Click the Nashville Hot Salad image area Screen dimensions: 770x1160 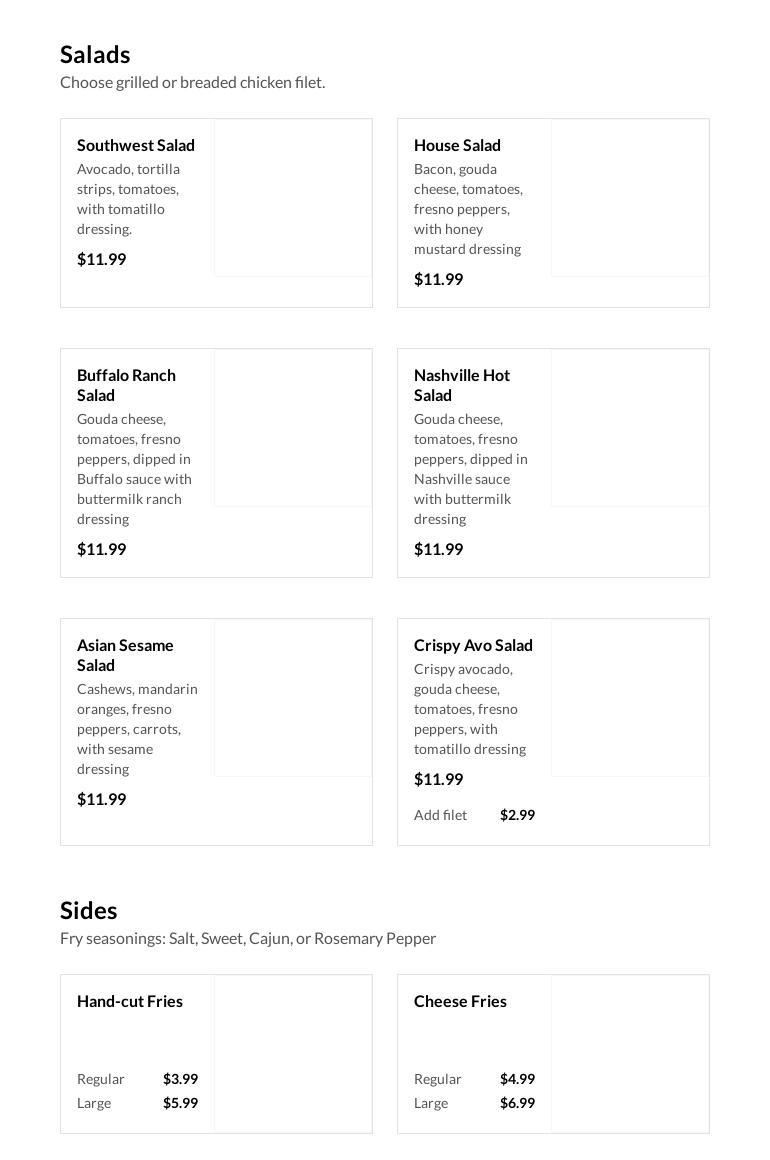coord(630,427)
